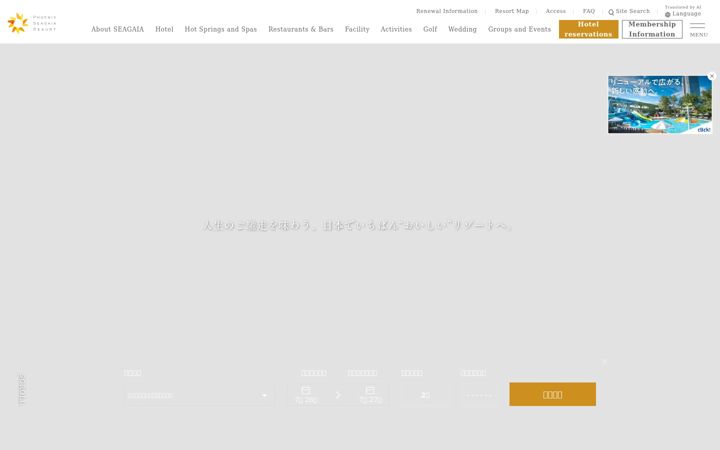Open the Activities menu
The width and height of the screenshot is (720, 450).
[396, 29]
